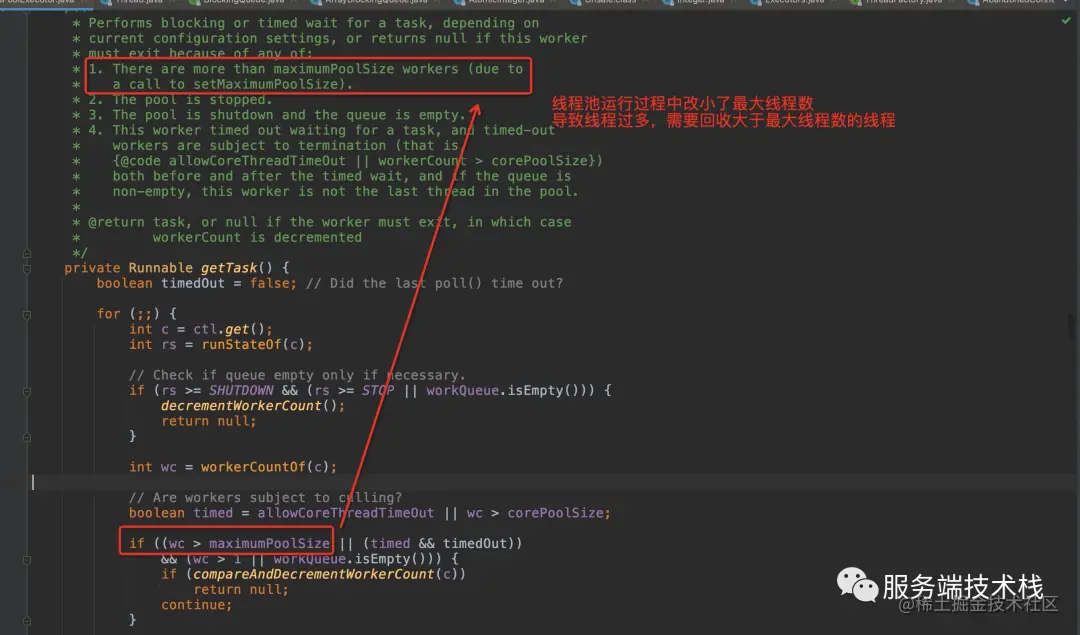Collapse the getTask() method fold marker
Viewport: 1080px width, 635px height.
pos(27,269)
